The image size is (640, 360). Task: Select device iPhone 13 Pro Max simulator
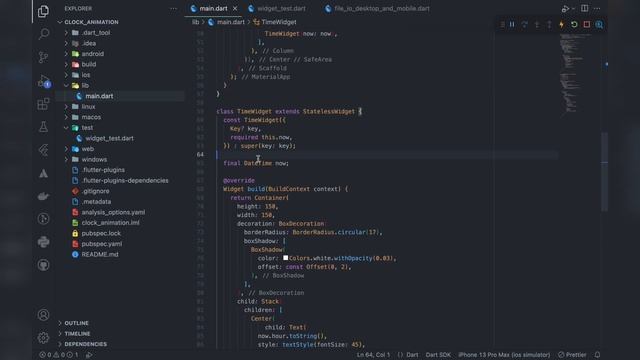(x=504, y=355)
